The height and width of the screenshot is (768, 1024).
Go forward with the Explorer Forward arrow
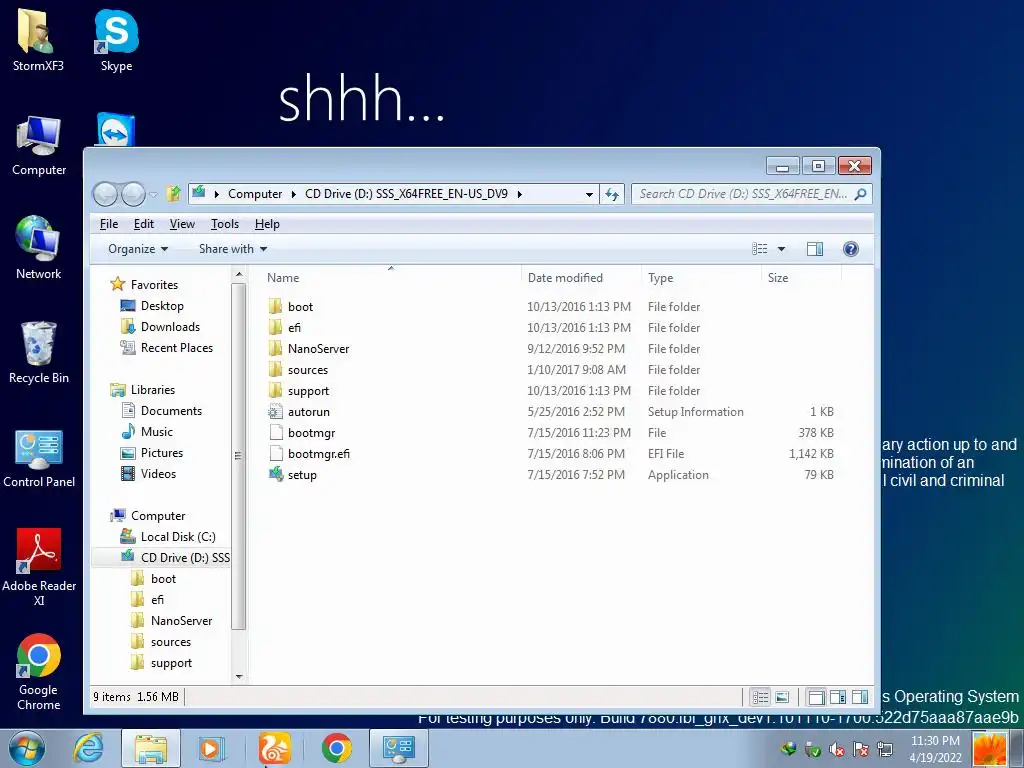pyautogui.click(x=133, y=194)
